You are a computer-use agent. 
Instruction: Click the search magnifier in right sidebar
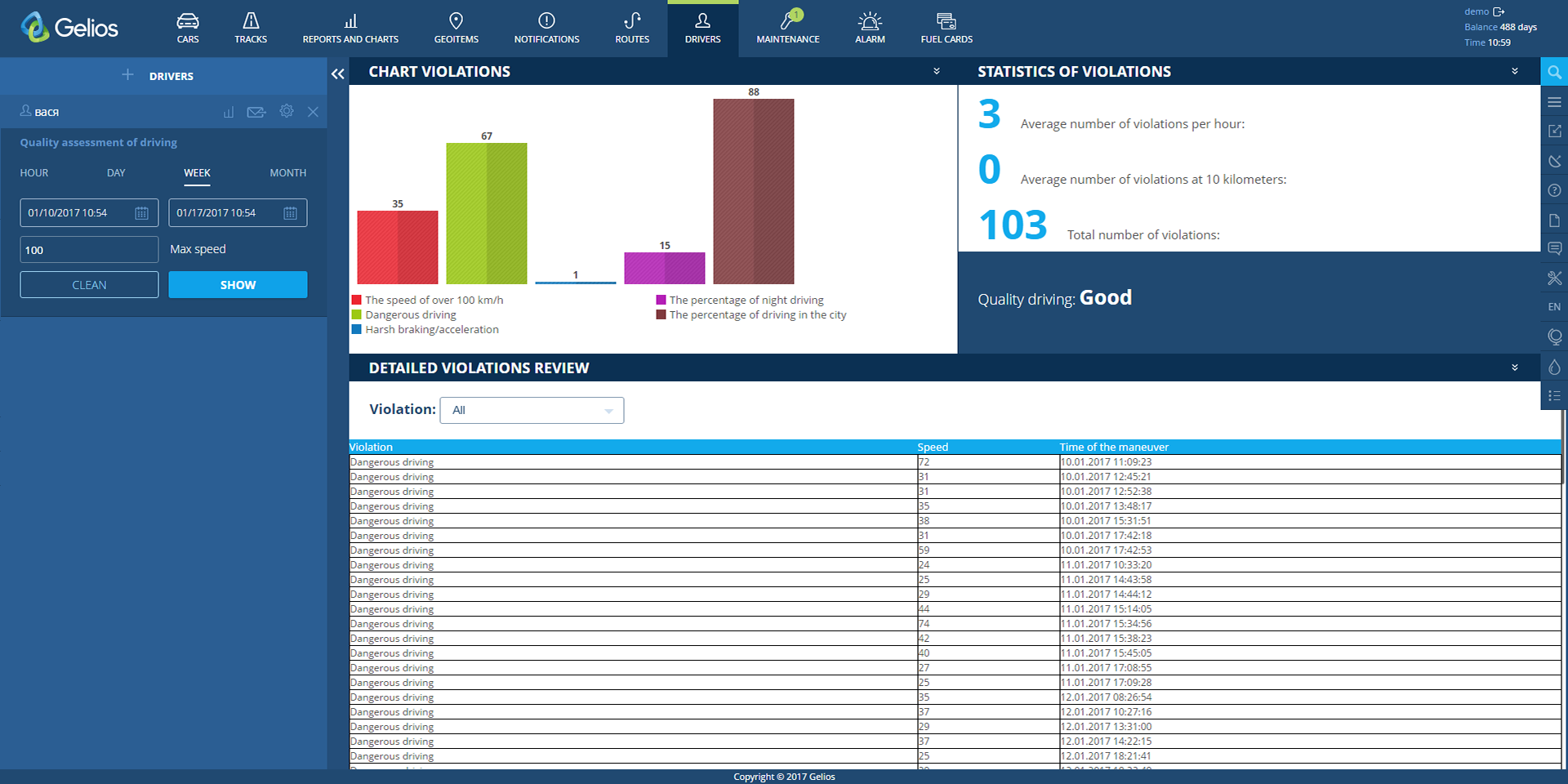pyautogui.click(x=1554, y=72)
